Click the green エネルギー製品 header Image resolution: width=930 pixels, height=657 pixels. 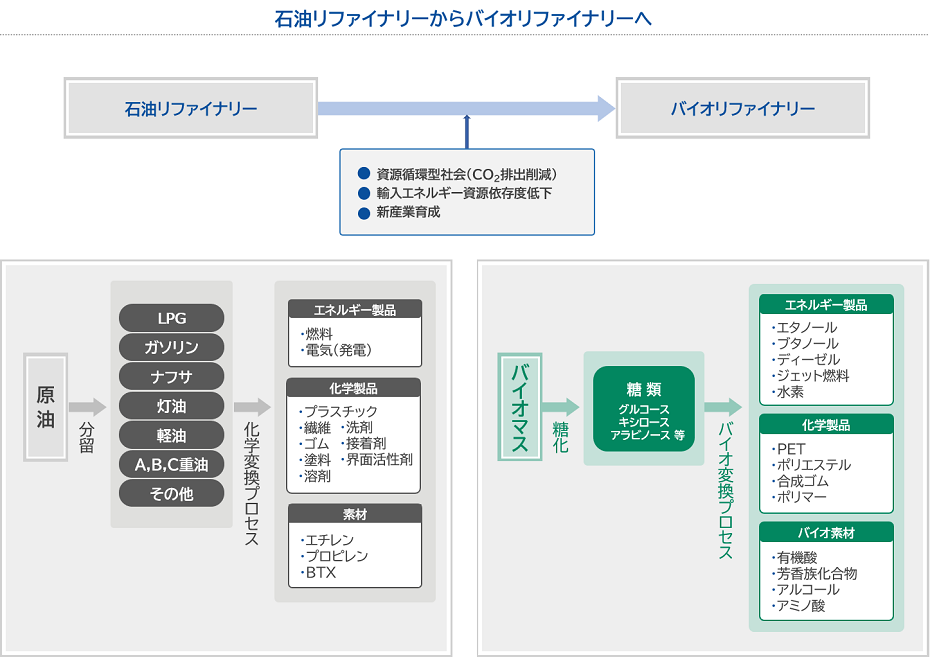(x=826, y=304)
